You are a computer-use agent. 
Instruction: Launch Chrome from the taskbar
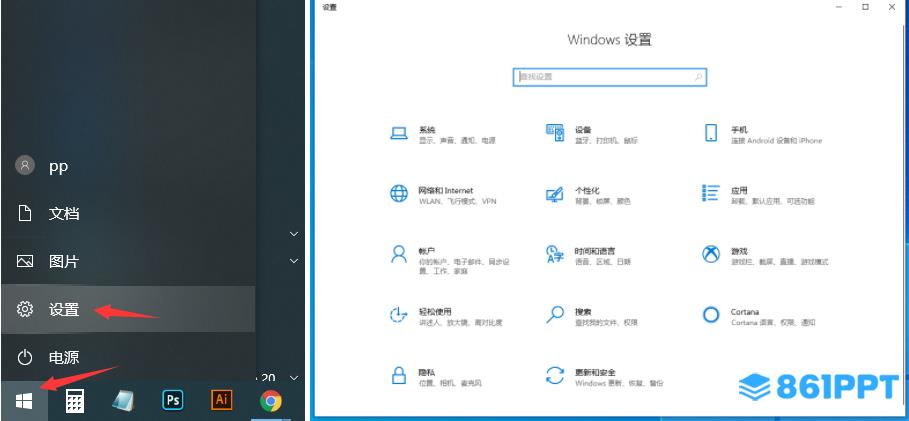[271, 401]
